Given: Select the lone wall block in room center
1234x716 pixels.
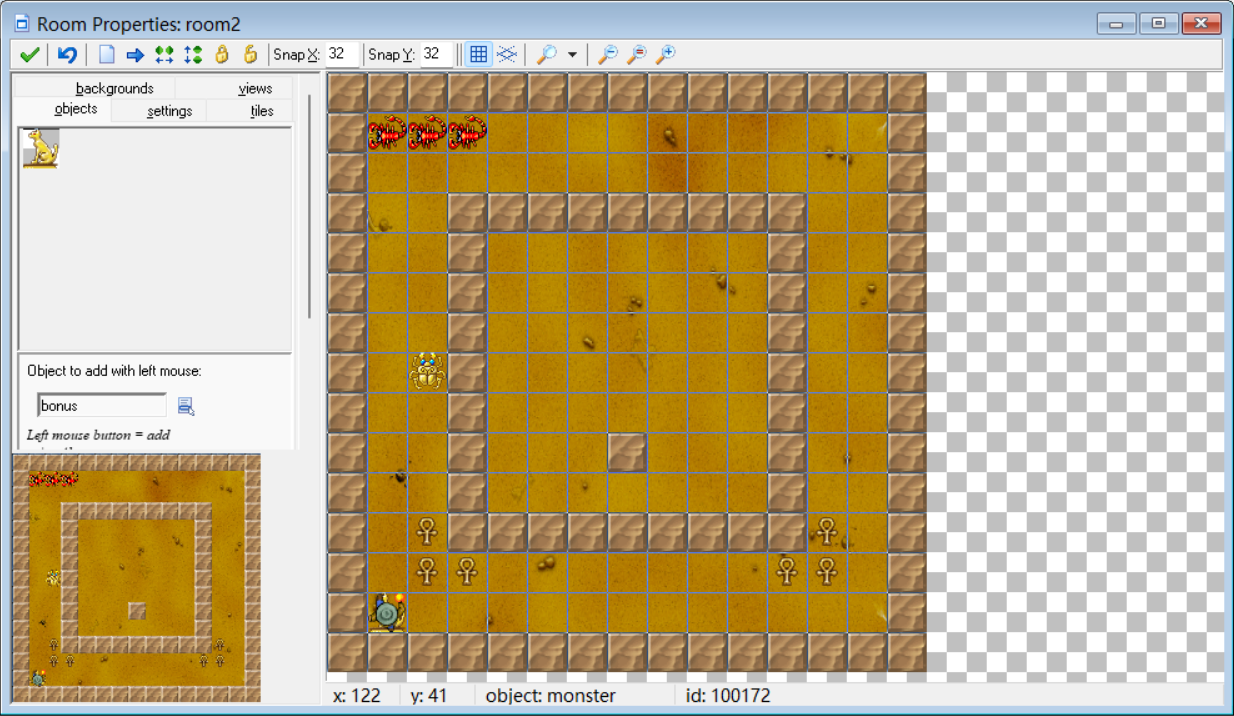Looking at the screenshot, I should (627, 452).
